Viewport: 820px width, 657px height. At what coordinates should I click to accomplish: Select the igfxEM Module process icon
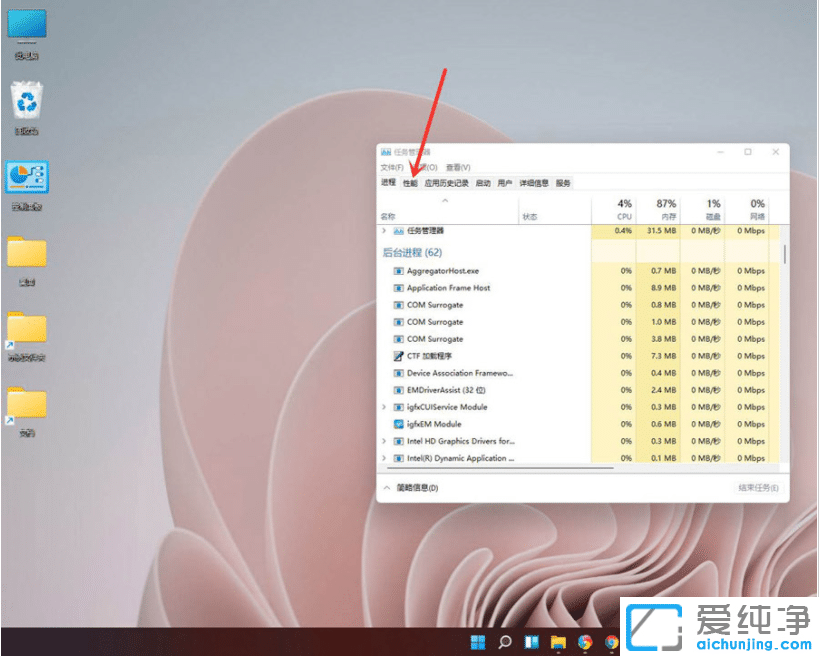click(x=399, y=424)
